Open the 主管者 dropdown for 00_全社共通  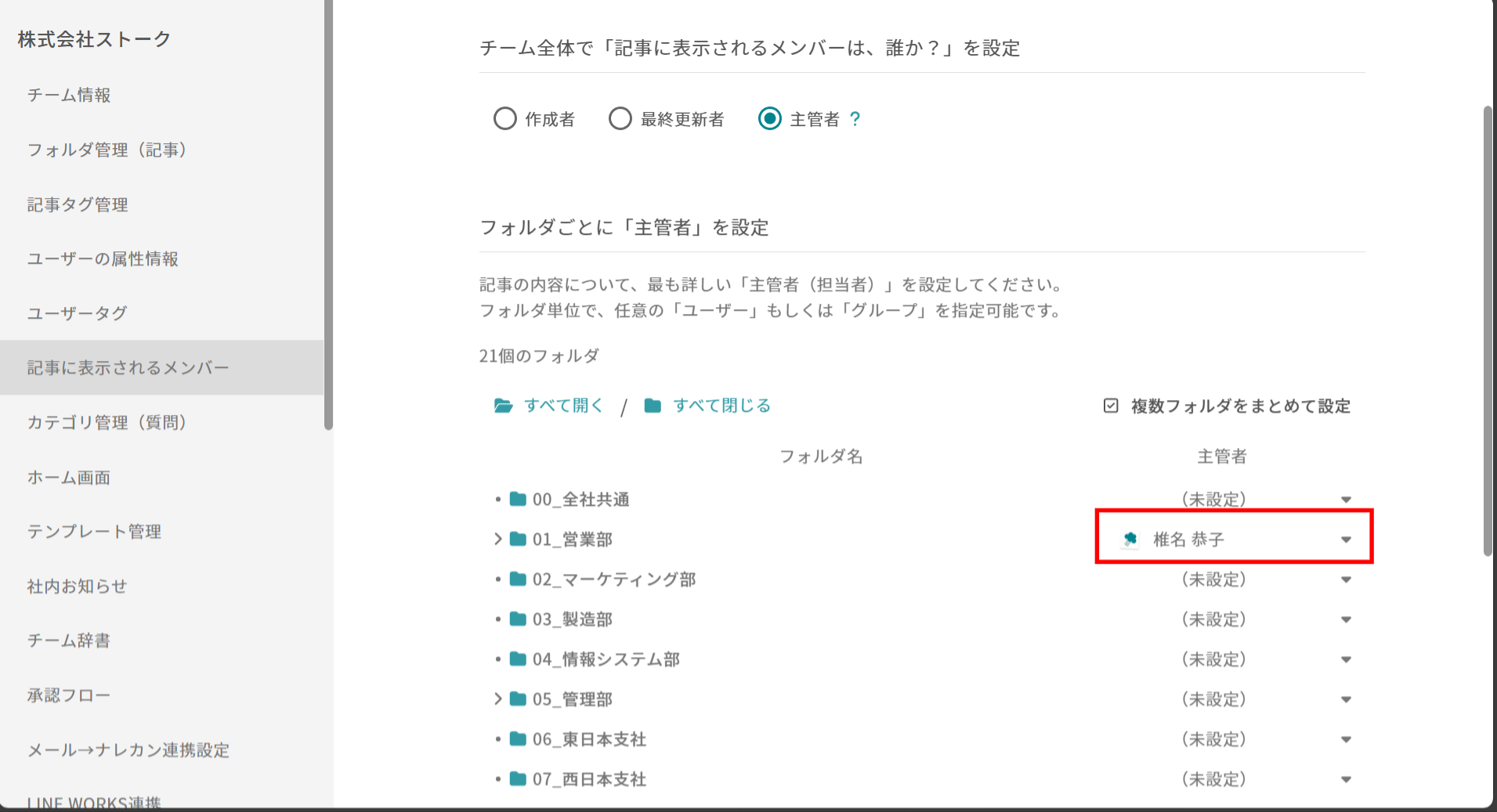[1346, 500]
